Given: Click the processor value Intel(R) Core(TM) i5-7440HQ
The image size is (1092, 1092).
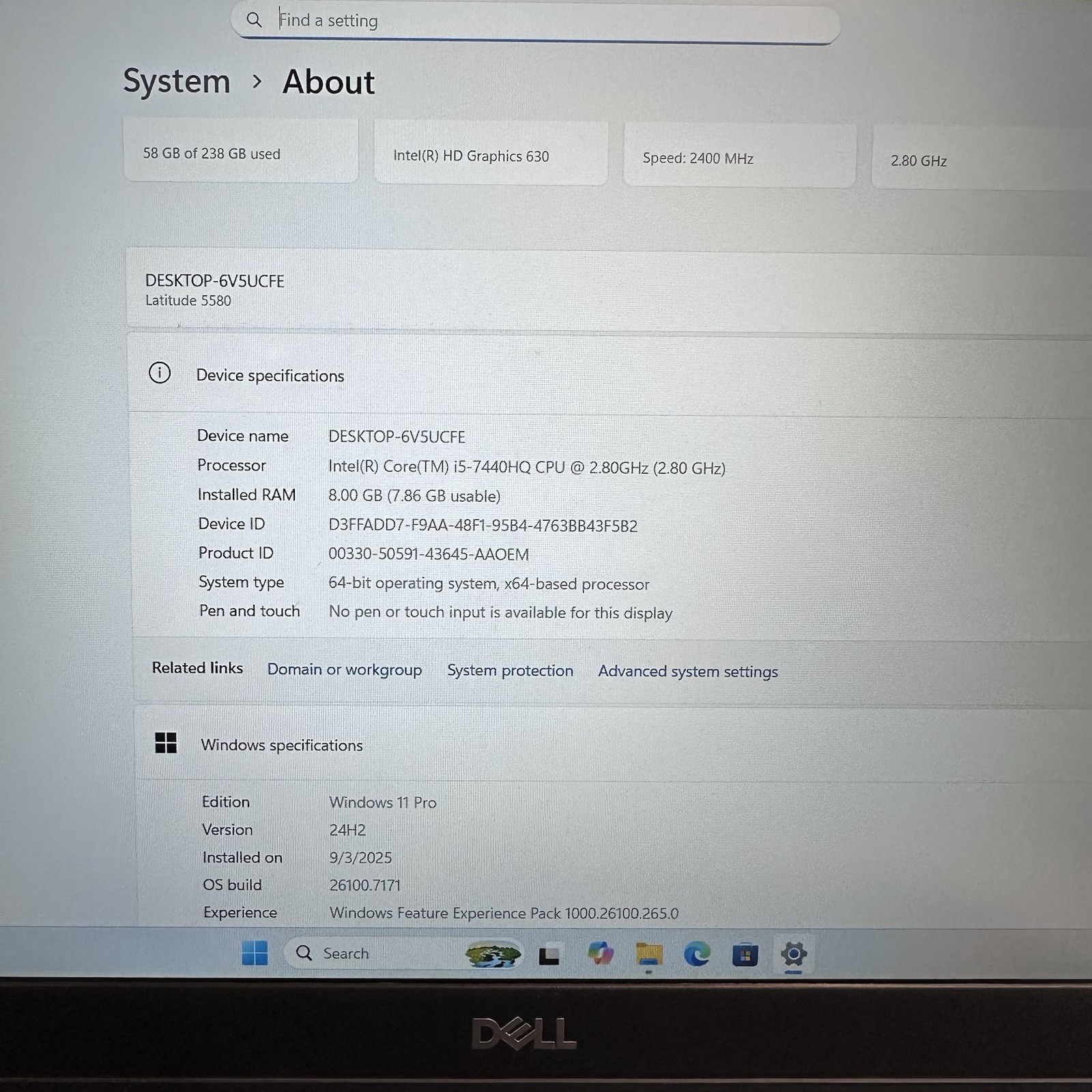Looking at the screenshot, I should (527, 468).
